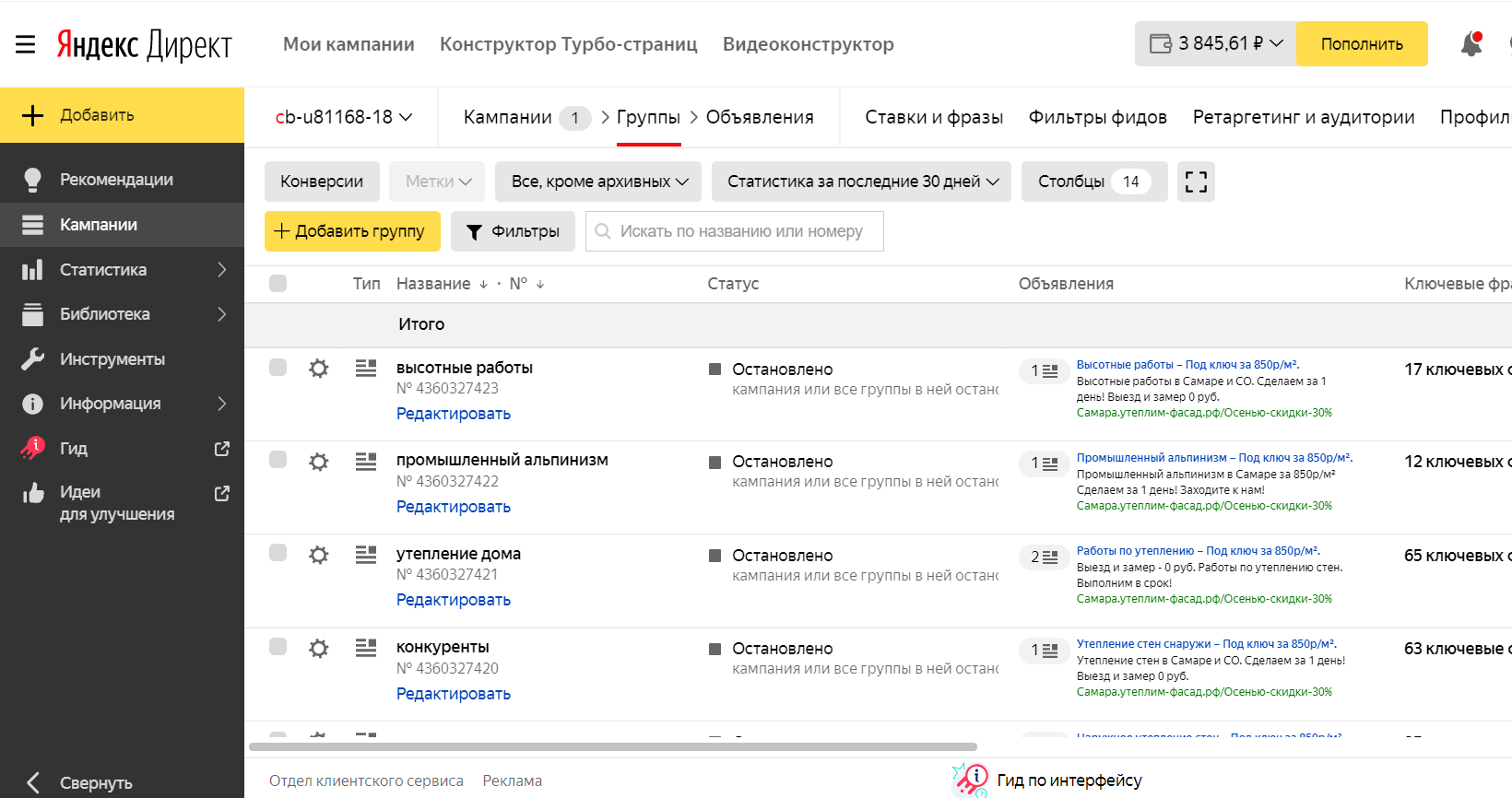Viewport: 1512px width, 798px height.
Task: Click the horizontal table scrollbar
Action: [613, 746]
